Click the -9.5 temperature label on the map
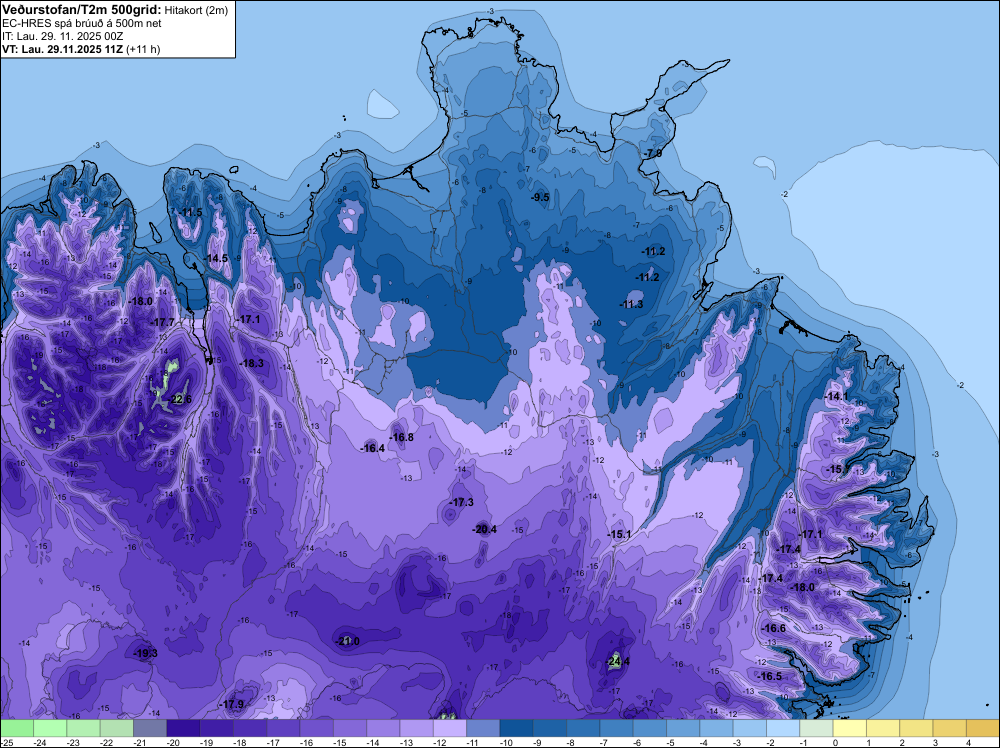The image size is (1000, 748). tap(540, 198)
